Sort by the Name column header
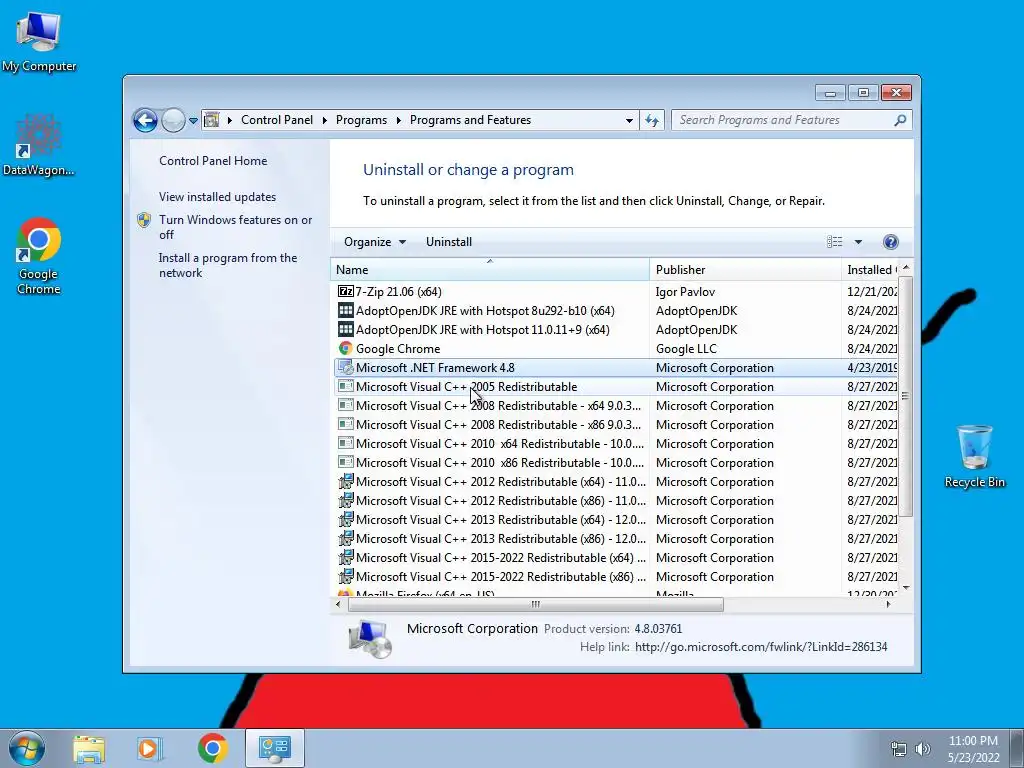The image size is (1024, 768). (x=490, y=270)
